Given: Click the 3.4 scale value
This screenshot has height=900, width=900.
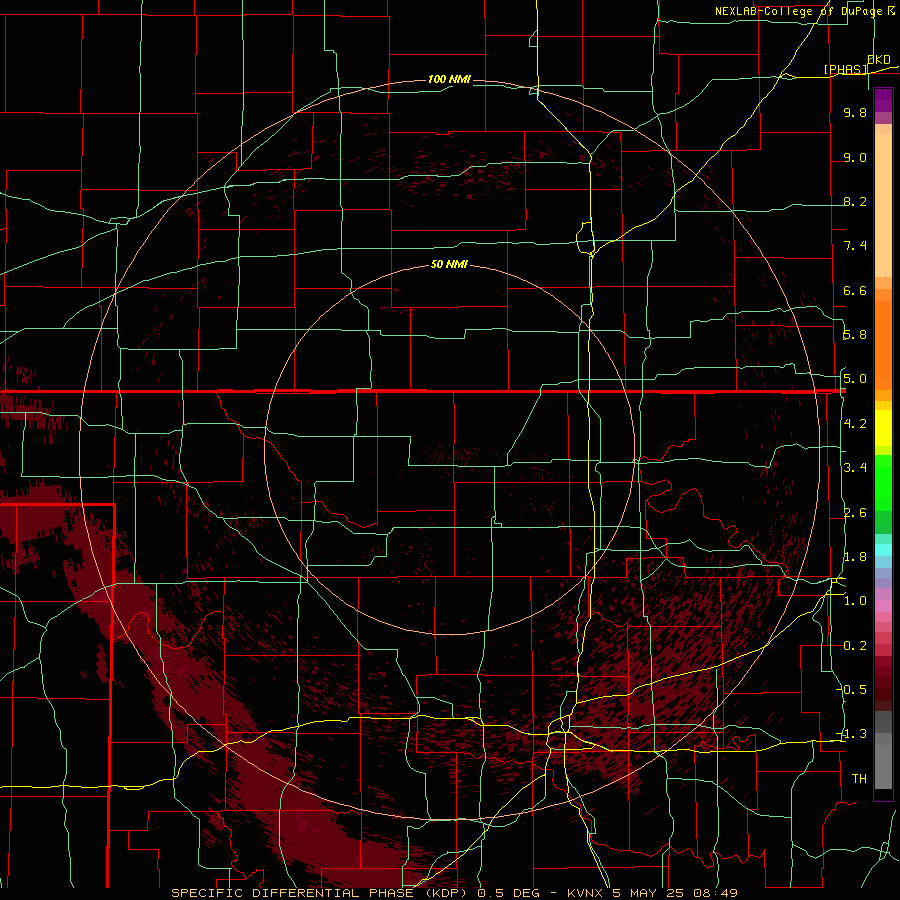Looking at the screenshot, I should pyautogui.click(x=855, y=468).
